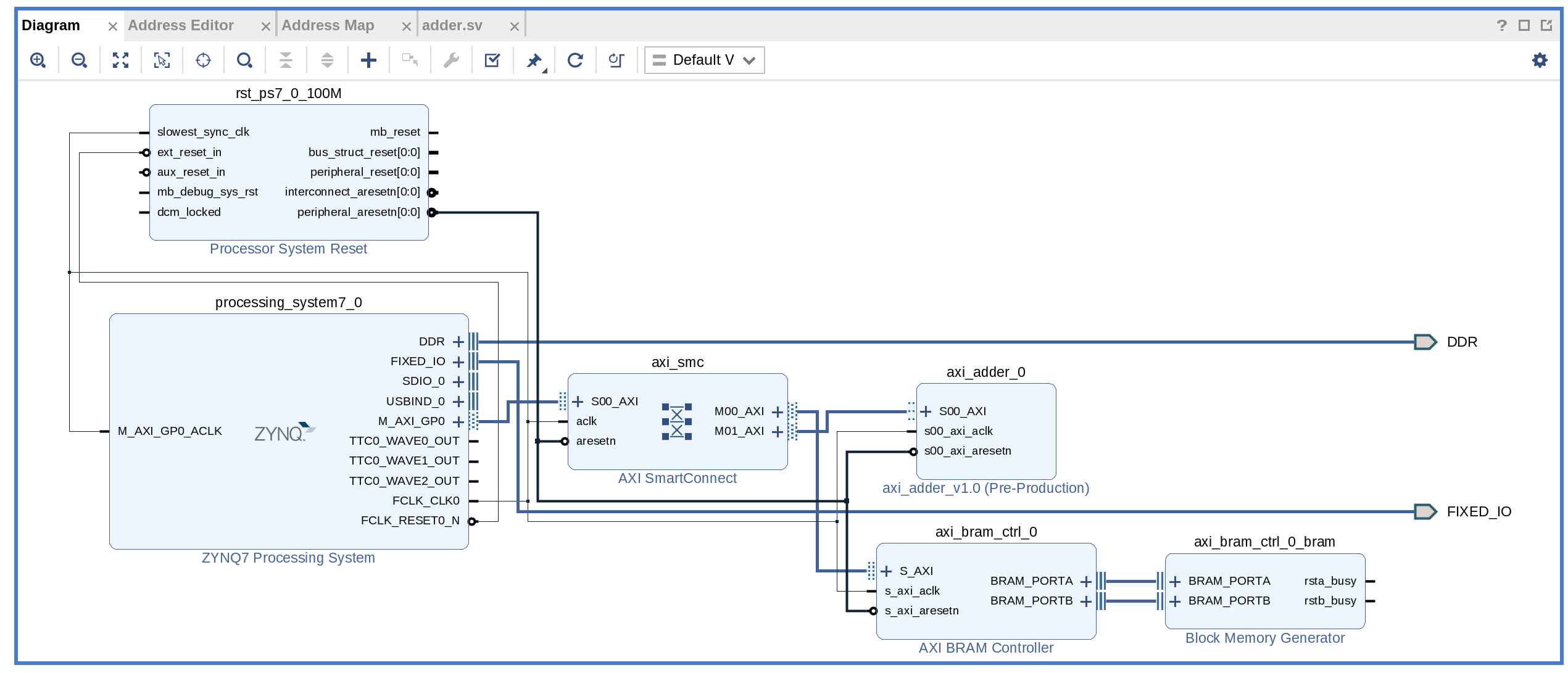Image resolution: width=1568 pixels, height=673 pixels.
Task: Open the diagram settings gear
Action: click(1540, 60)
